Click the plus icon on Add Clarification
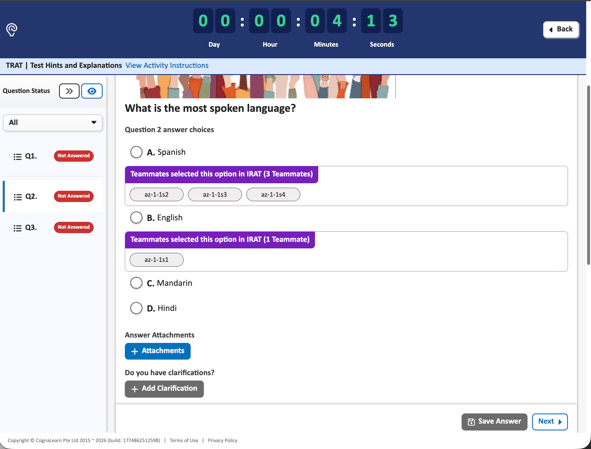 135,389
